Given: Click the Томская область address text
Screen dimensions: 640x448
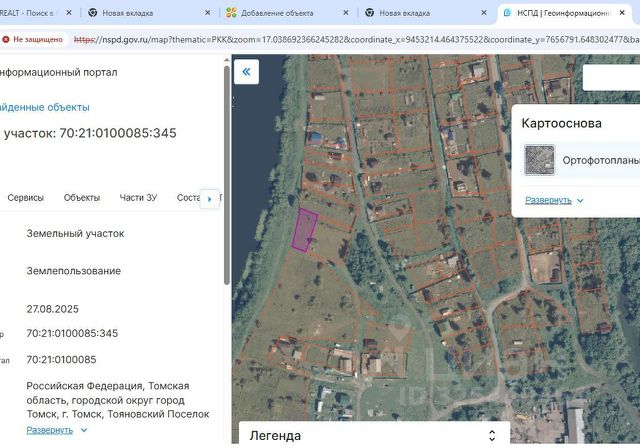Looking at the screenshot, I should pos(118,400).
